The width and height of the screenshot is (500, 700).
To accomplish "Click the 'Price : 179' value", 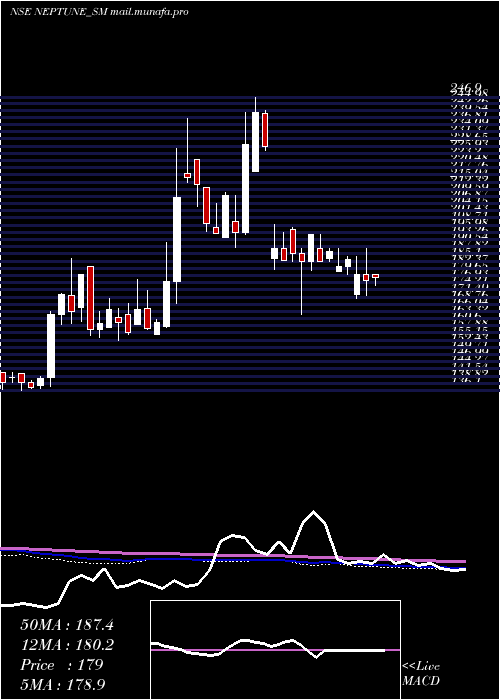I will coord(62,665).
